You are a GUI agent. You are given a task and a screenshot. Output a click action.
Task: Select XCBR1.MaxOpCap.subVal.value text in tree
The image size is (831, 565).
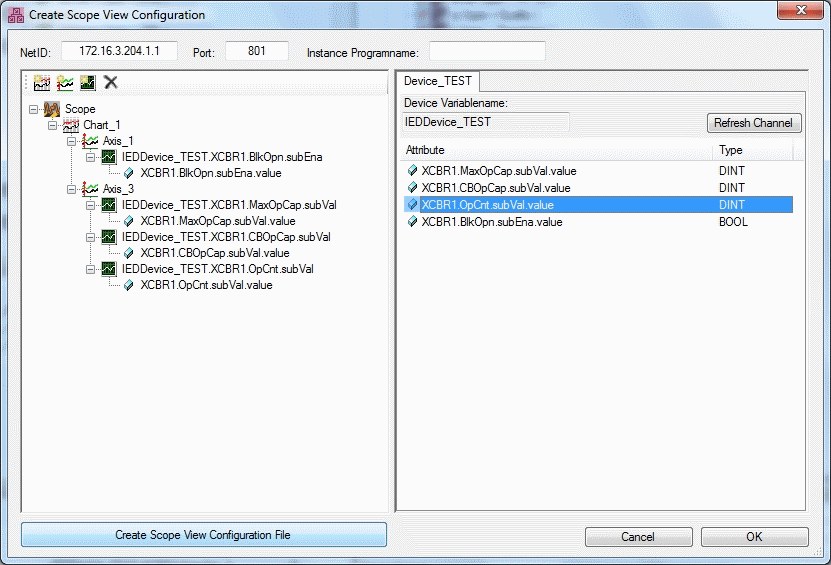(x=218, y=221)
